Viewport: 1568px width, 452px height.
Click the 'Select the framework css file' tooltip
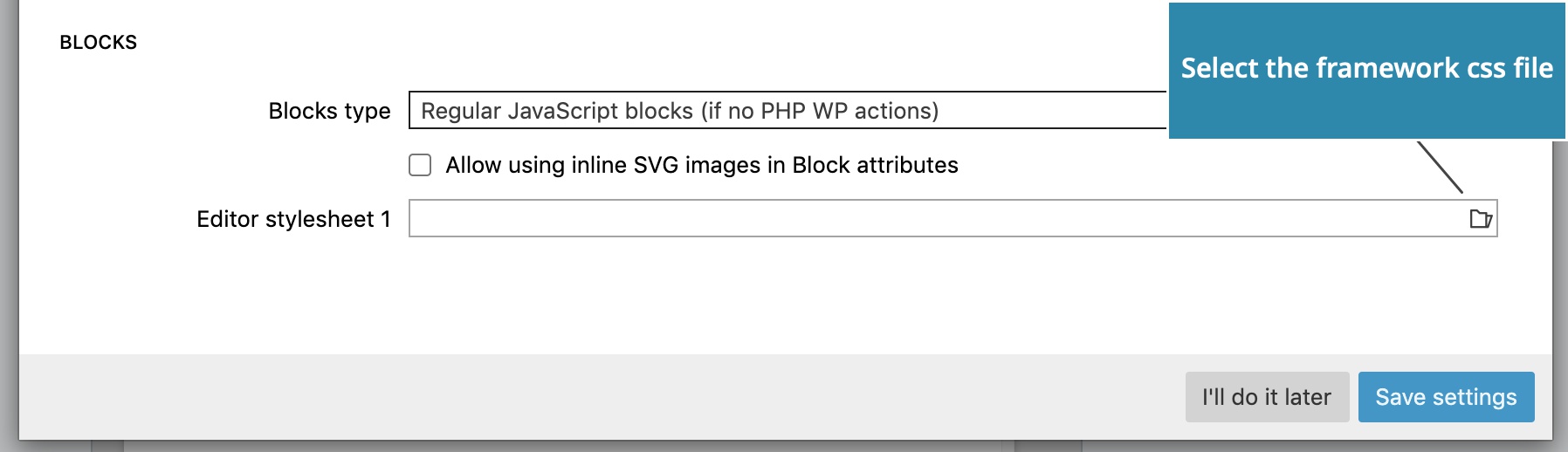pos(1367,71)
